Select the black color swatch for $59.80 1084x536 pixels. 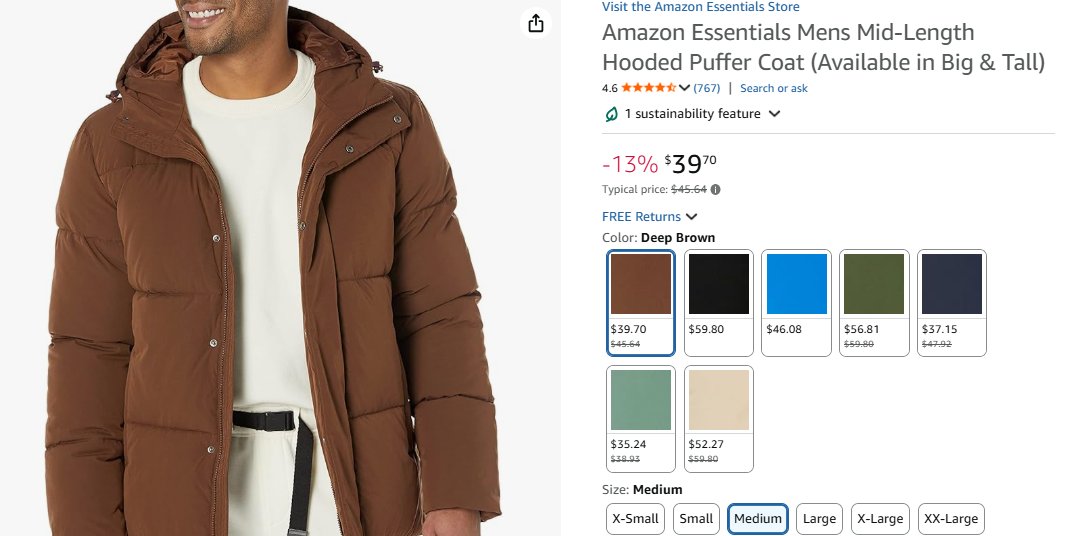(719, 301)
